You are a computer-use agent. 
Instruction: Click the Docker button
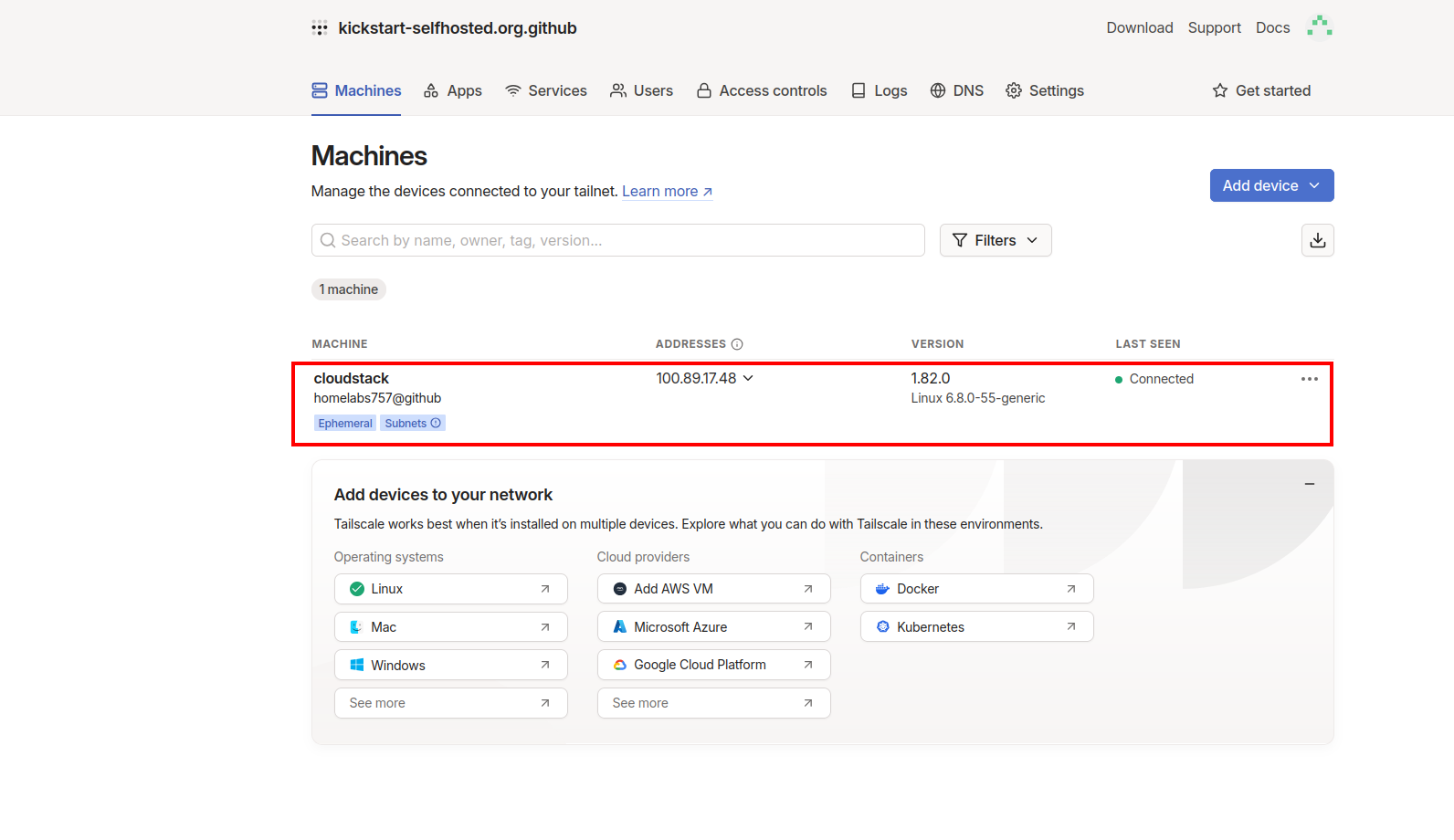976,589
